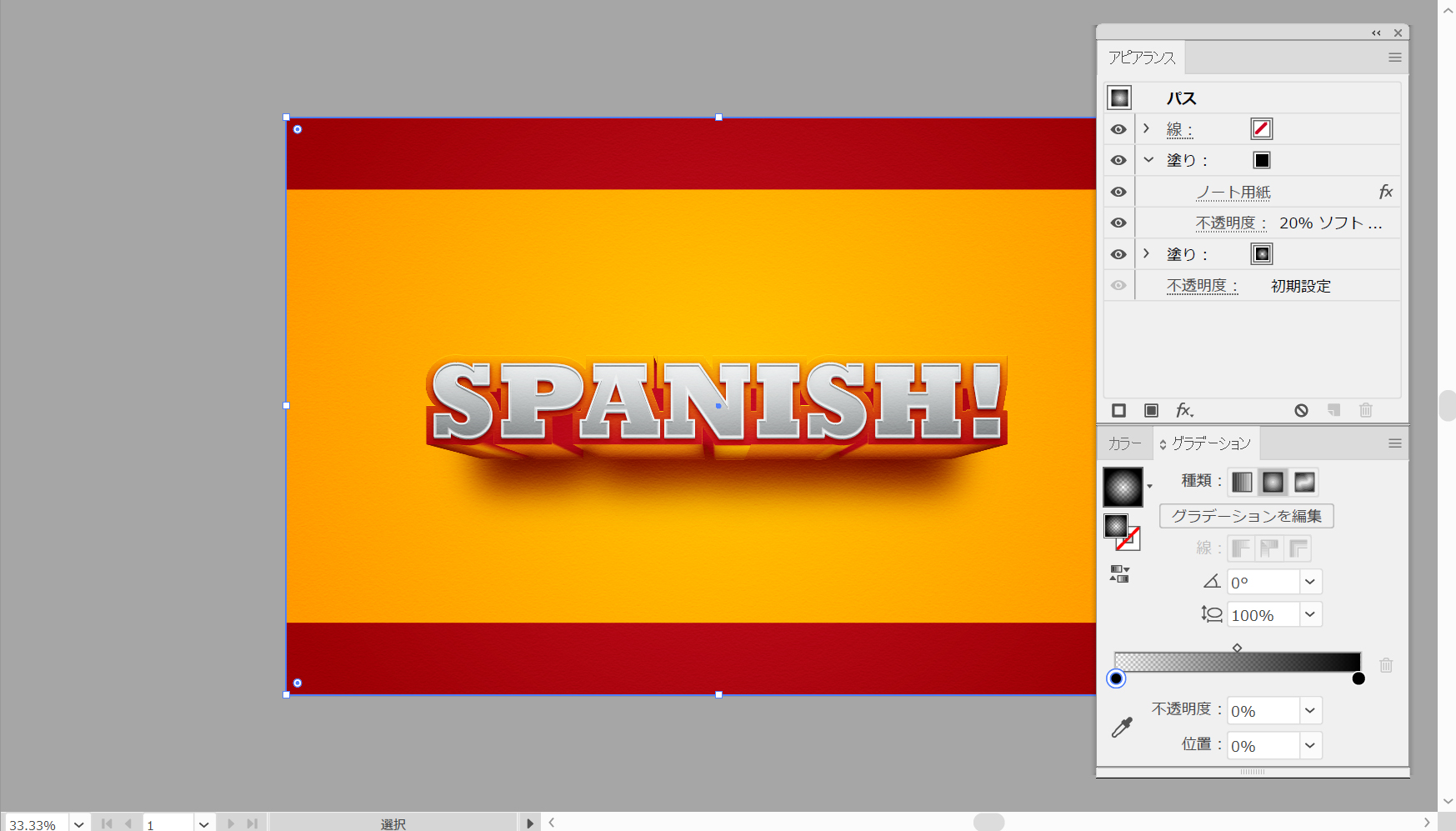The height and width of the screenshot is (831, 1456).
Task: Click the グラデーションを編集 button
Action: coord(1246,516)
